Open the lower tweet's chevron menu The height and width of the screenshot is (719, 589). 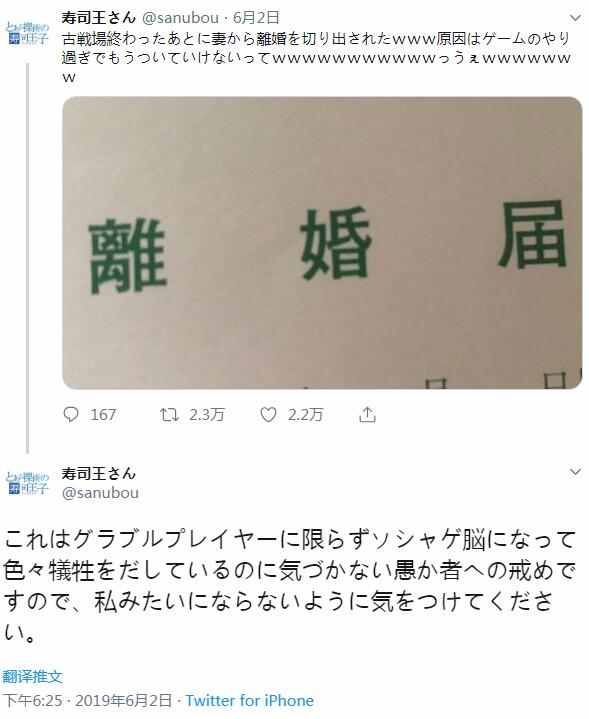575,472
